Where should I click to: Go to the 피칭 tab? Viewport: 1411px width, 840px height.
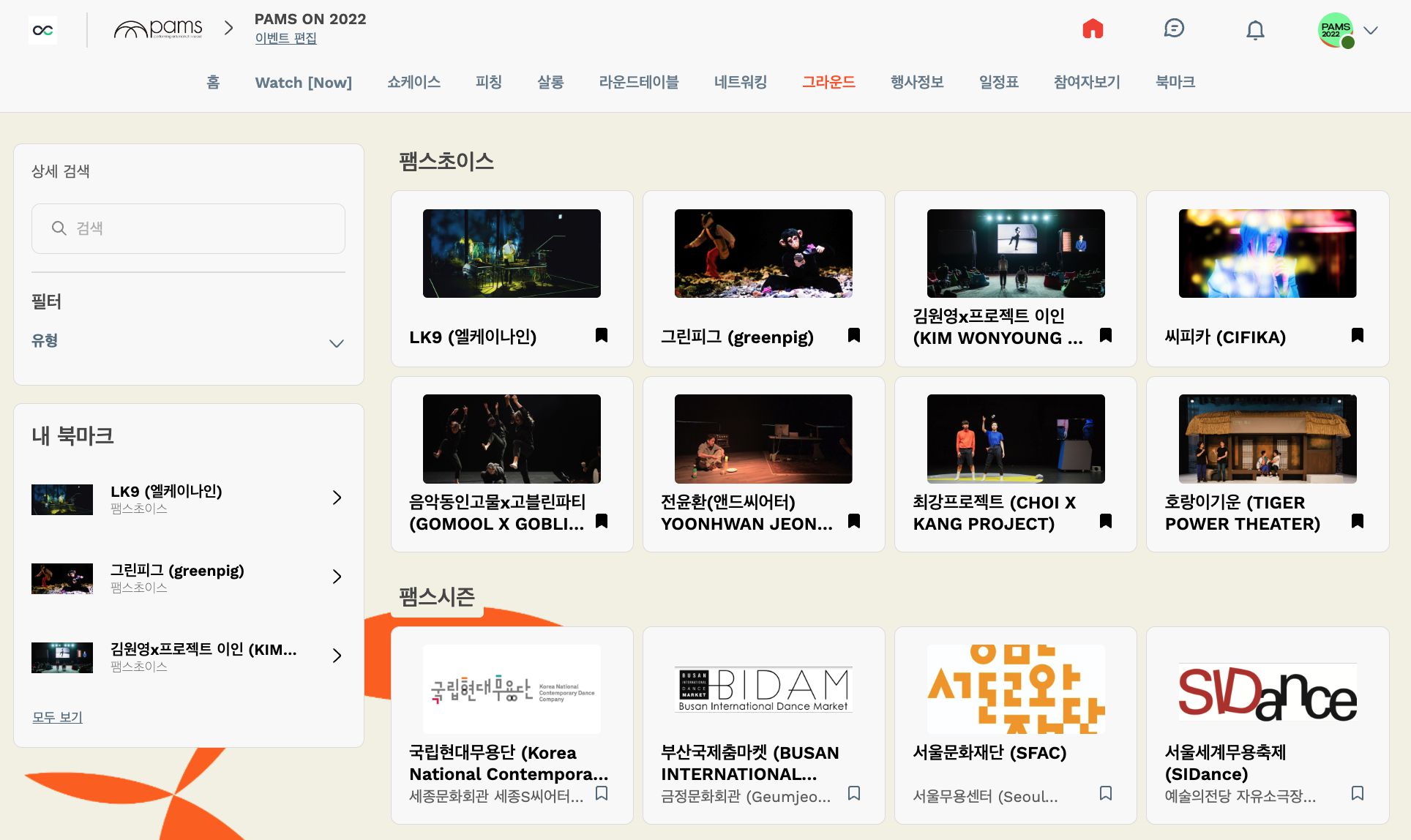pos(489,82)
